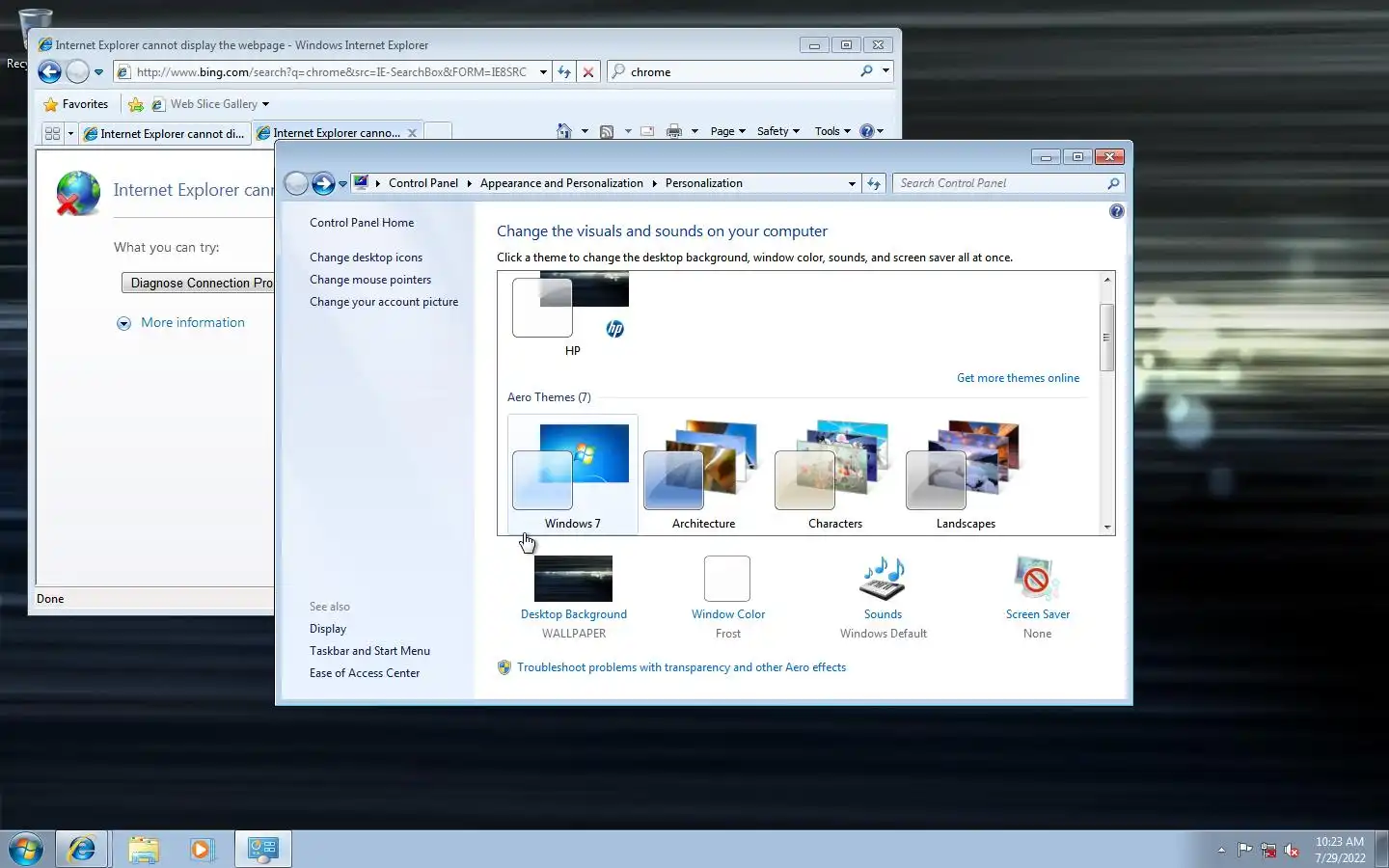The width and height of the screenshot is (1389, 868).
Task: Open the Troubleshoot problems with transparency link
Action: coord(681,667)
